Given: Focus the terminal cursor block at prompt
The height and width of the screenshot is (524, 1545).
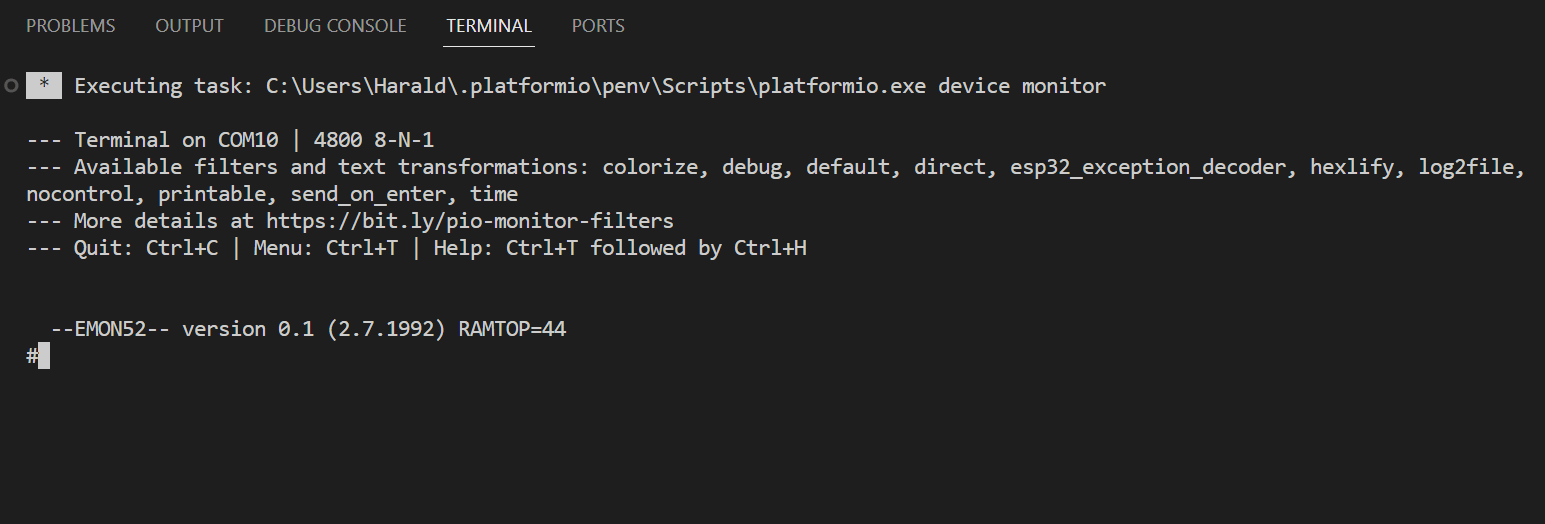Looking at the screenshot, I should coord(44,356).
